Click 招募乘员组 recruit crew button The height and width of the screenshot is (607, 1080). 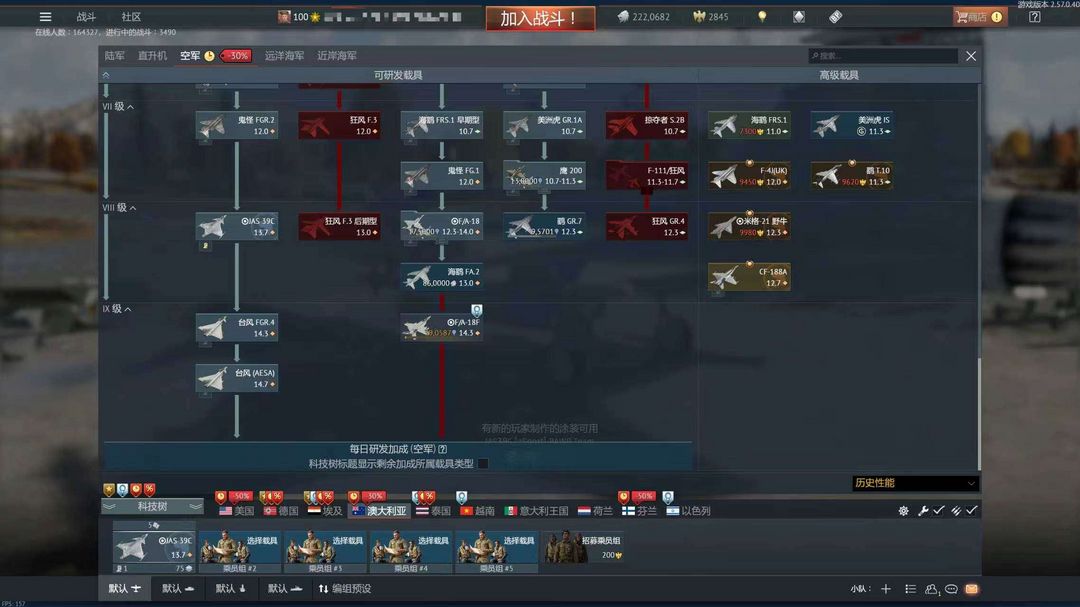583,548
